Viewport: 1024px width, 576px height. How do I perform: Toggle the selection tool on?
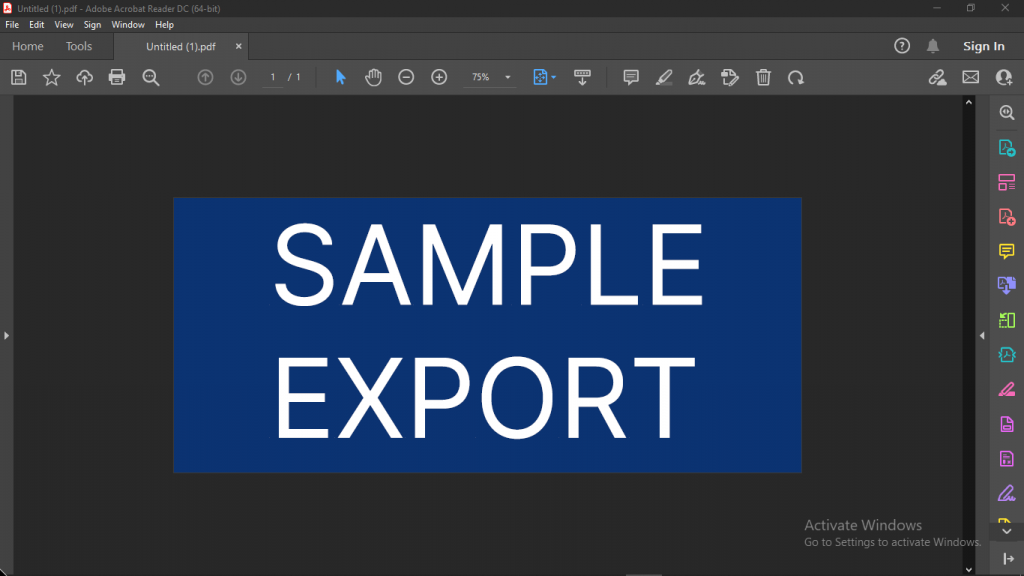tap(341, 77)
